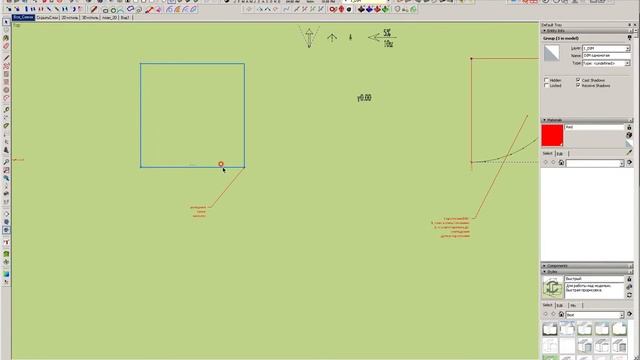Select the red T Text tool in left toolbar

tap(6, 242)
